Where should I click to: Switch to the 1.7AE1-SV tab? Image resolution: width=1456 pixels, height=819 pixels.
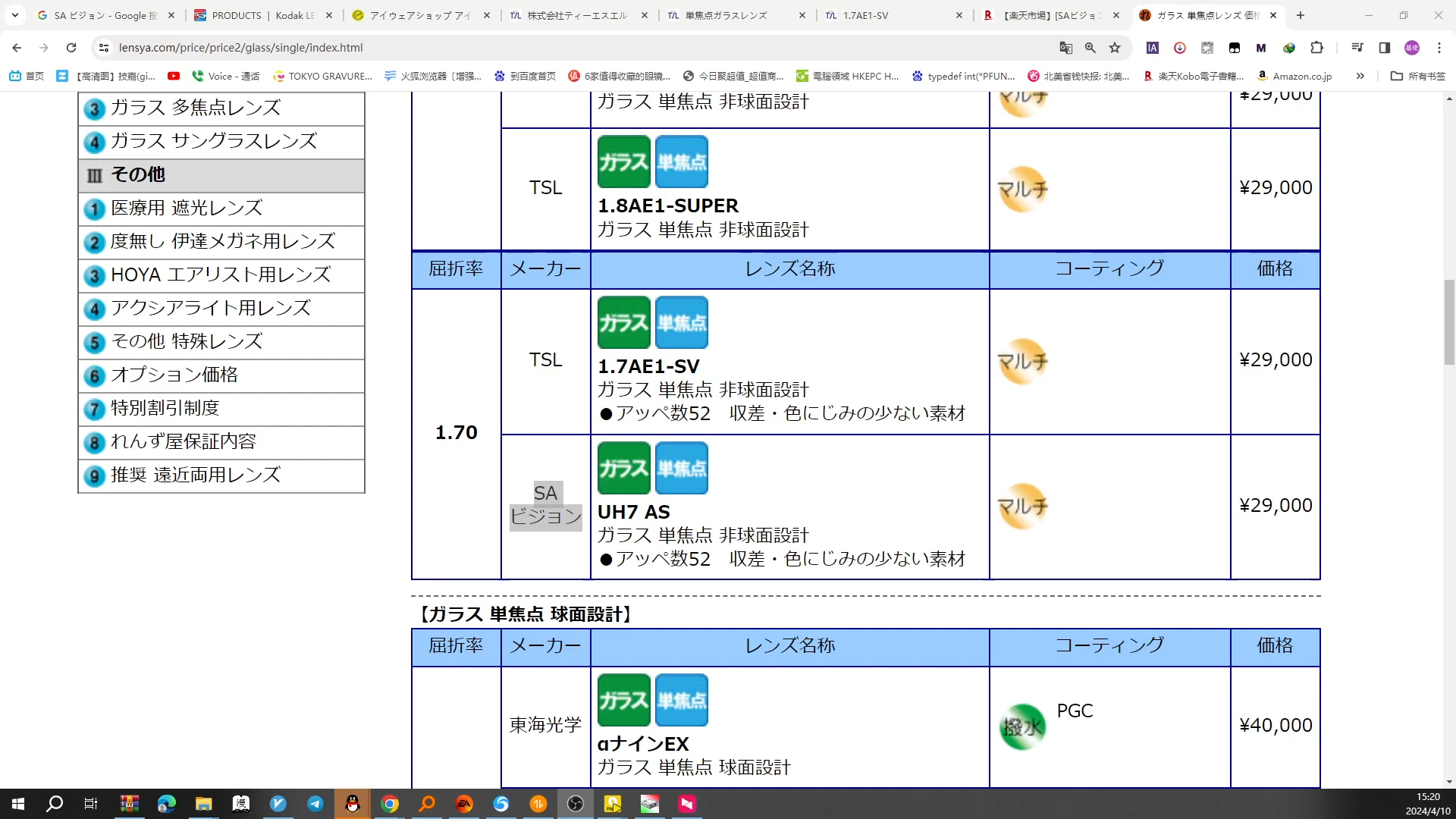point(894,15)
